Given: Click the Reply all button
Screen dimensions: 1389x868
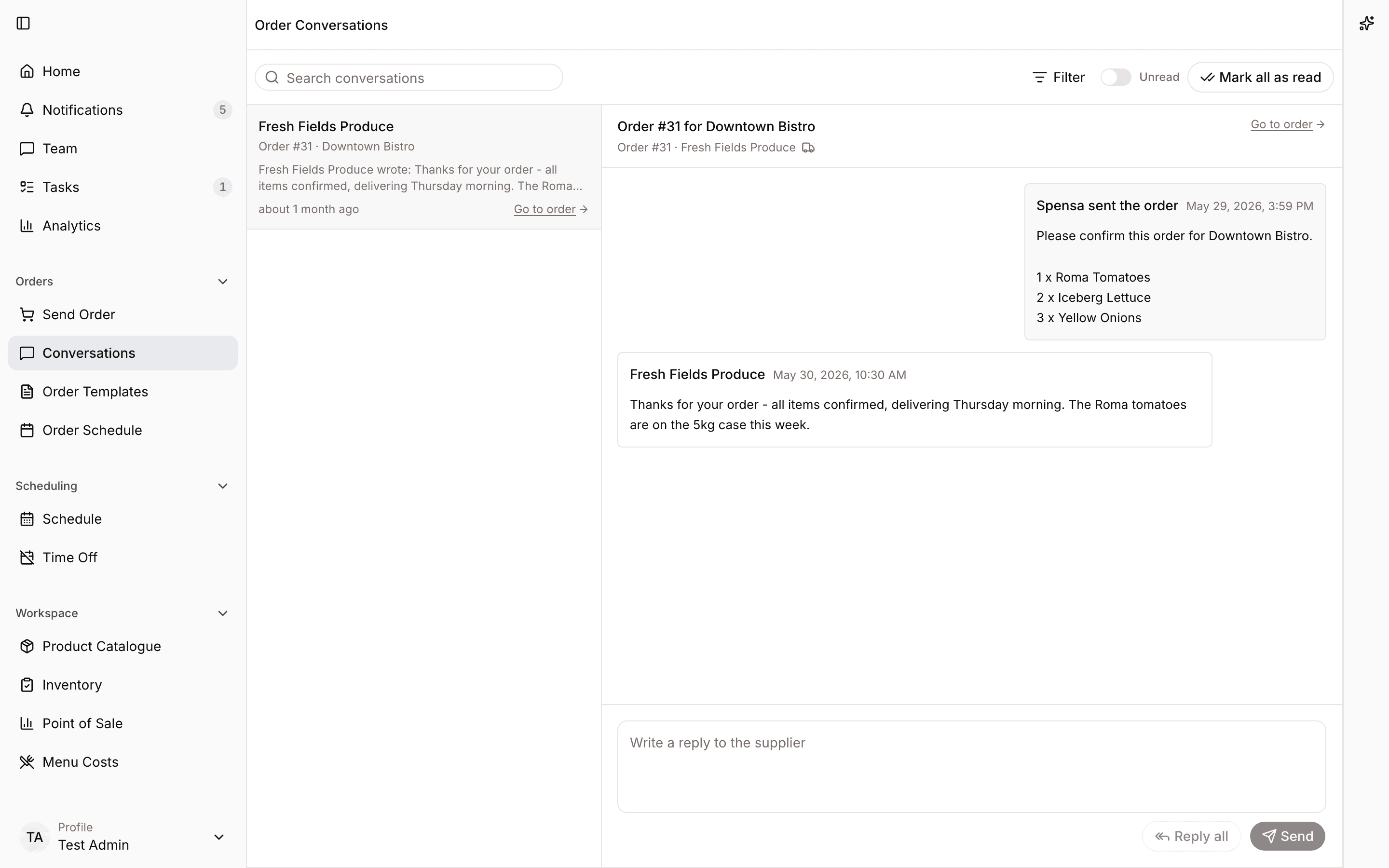Looking at the screenshot, I should 1192,836.
